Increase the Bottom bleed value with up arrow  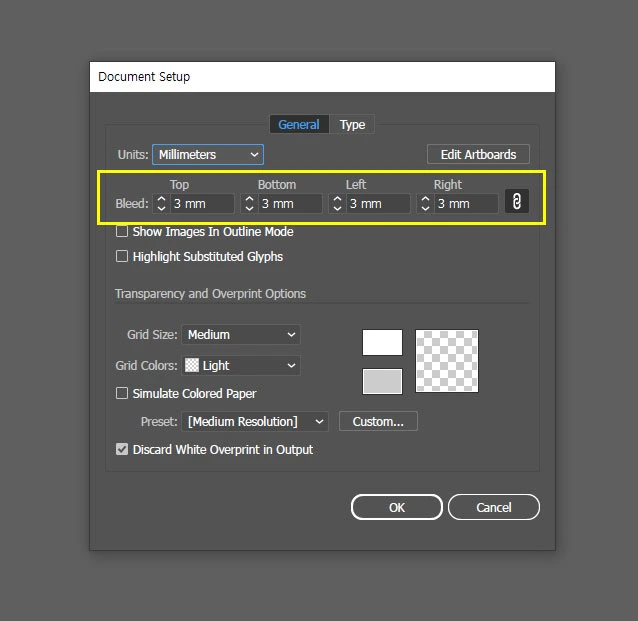[x=249, y=199]
